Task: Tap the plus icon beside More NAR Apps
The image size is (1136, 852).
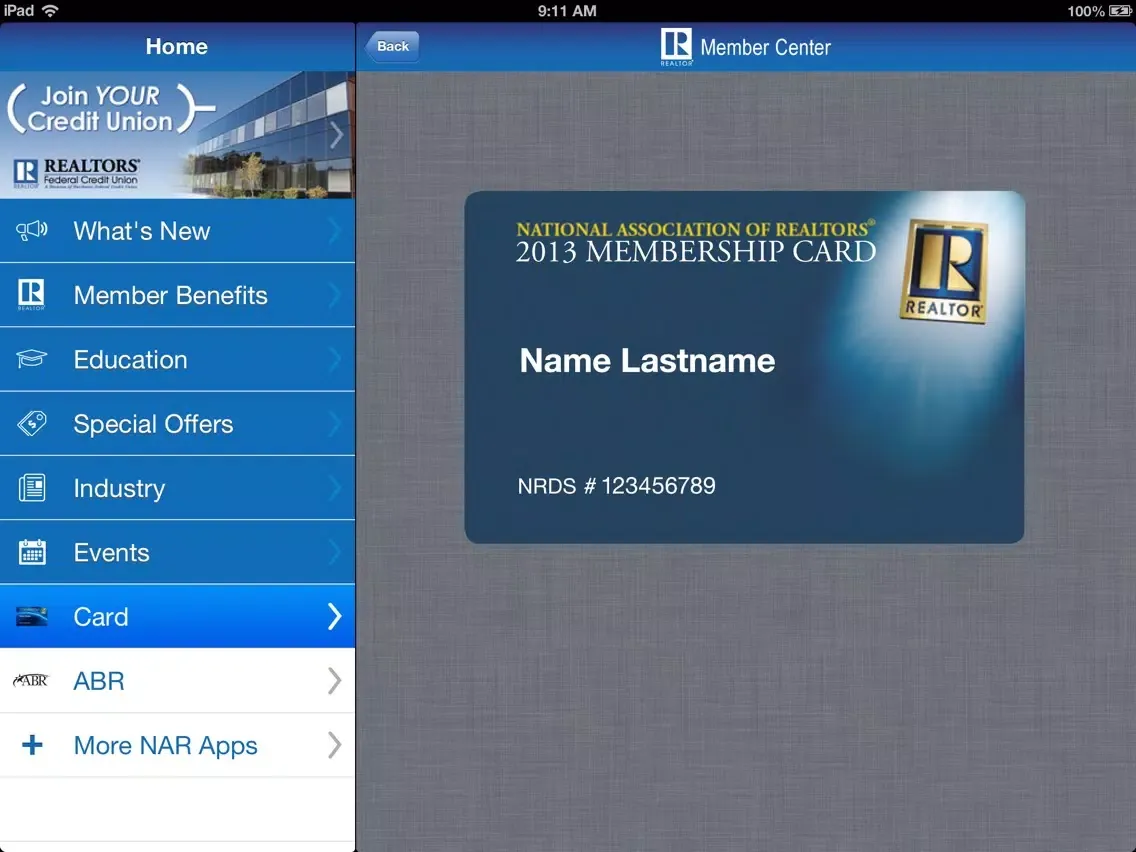Action: click(x=32, y=745)
